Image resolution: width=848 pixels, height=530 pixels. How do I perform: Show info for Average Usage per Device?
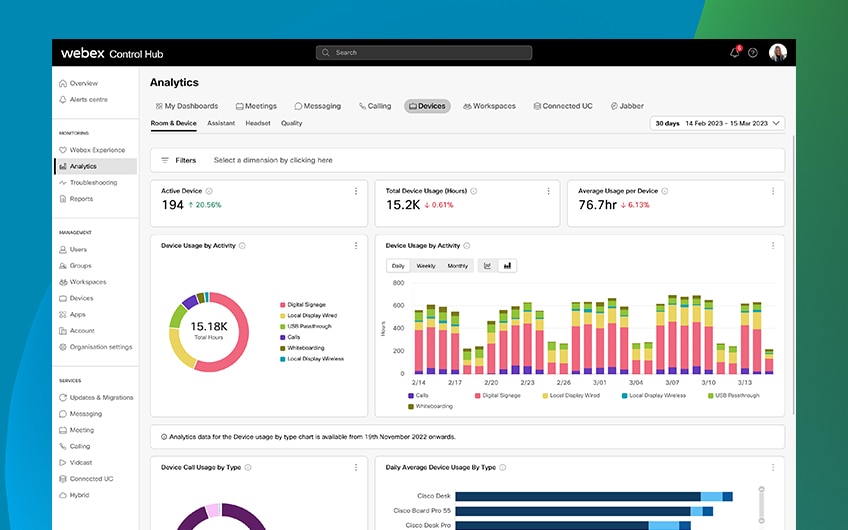pos(665,191)
